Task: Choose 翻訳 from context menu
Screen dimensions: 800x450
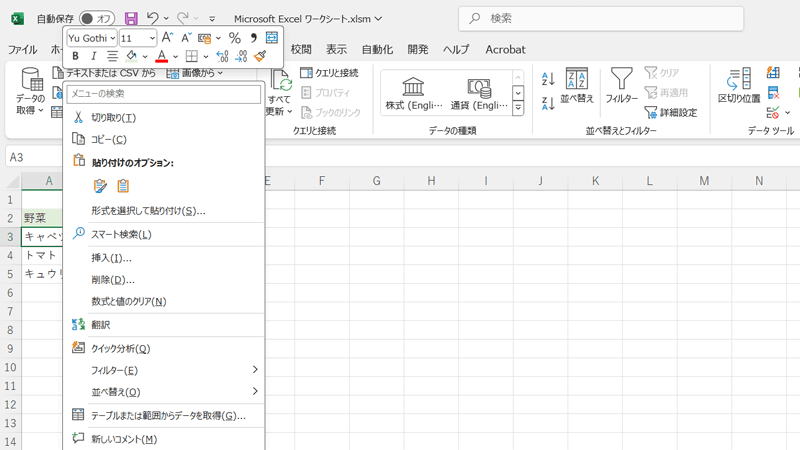Action: [x=164, y=325]
